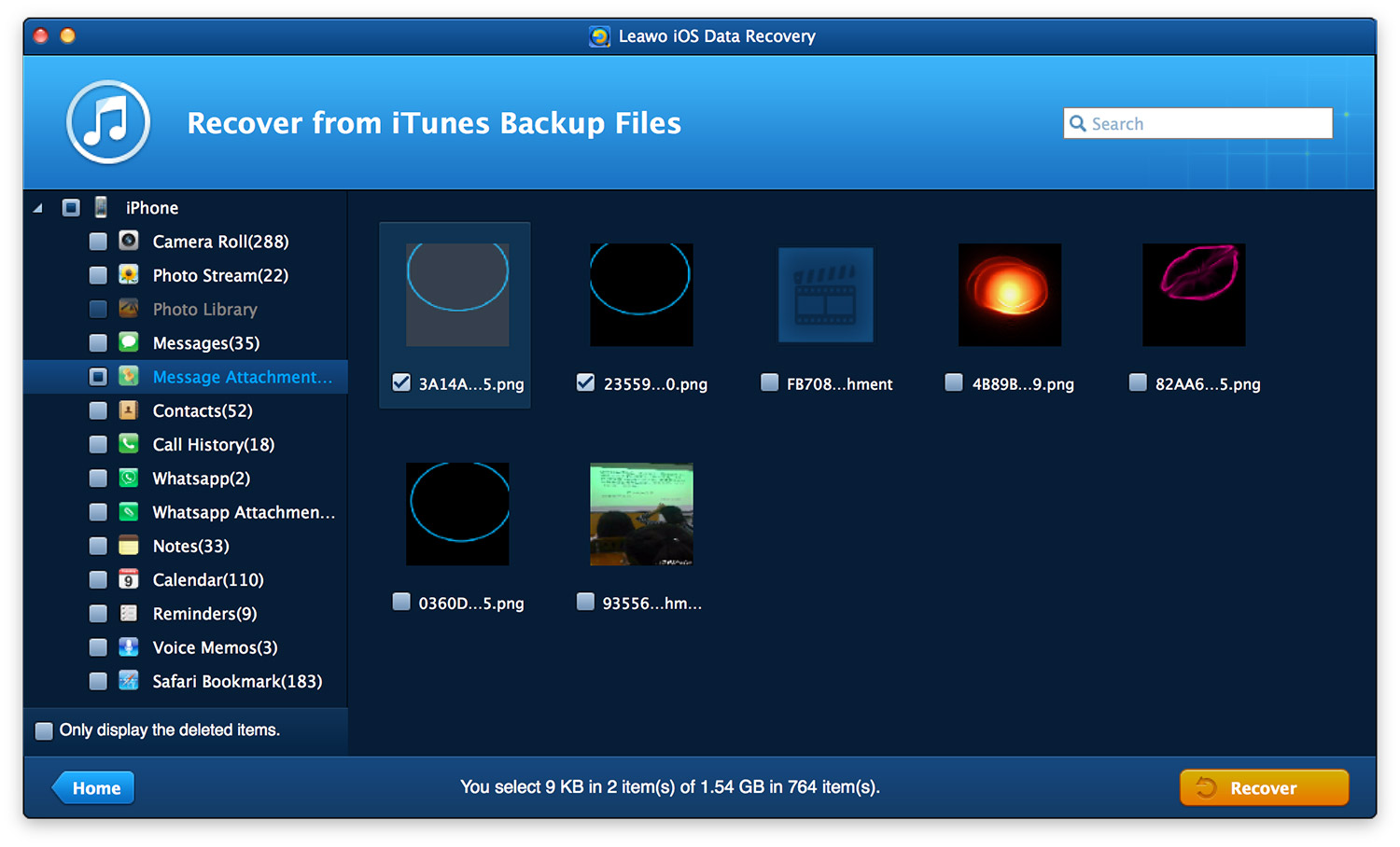
Task: Select the pink lips image thumbnail
Action: (x=1194, y=295)
